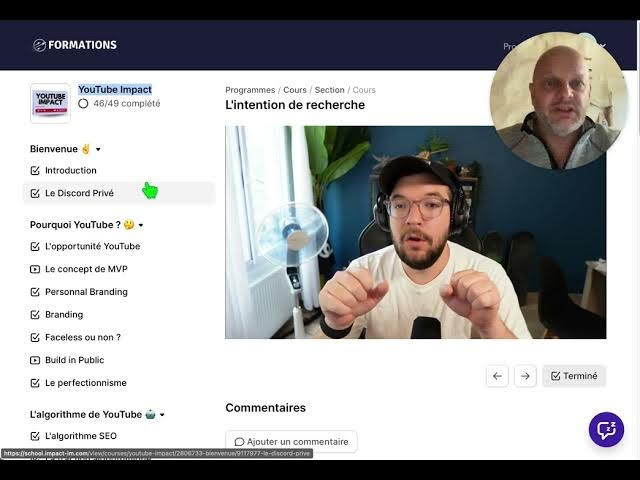Image resolution: width=640 pixels, height=480 pixels.
Task: Open the Branding lesson
Action: pos(64,315)
